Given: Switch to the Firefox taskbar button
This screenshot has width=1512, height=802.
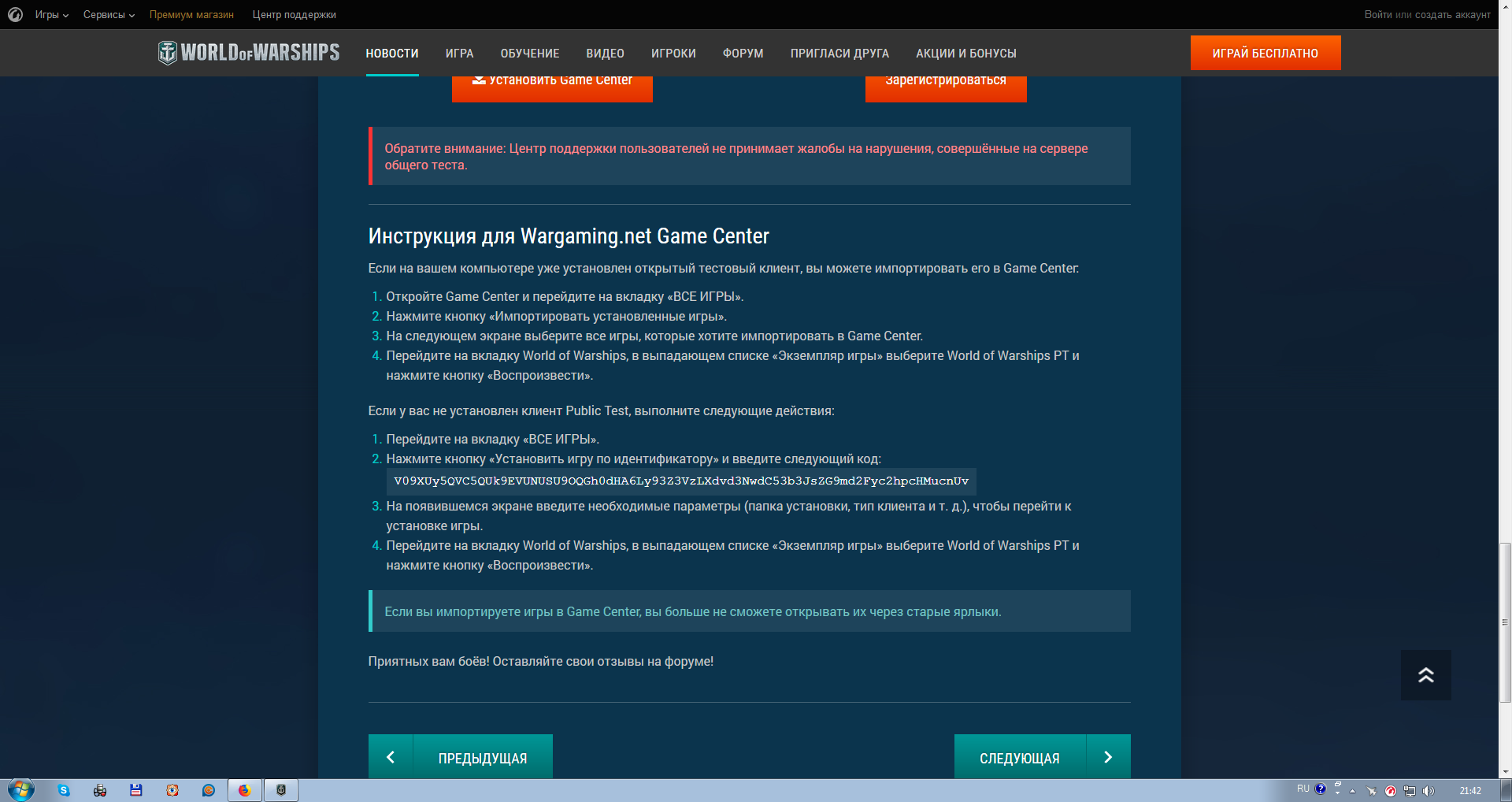Looking at the screenshot, I should coord(245,790).
